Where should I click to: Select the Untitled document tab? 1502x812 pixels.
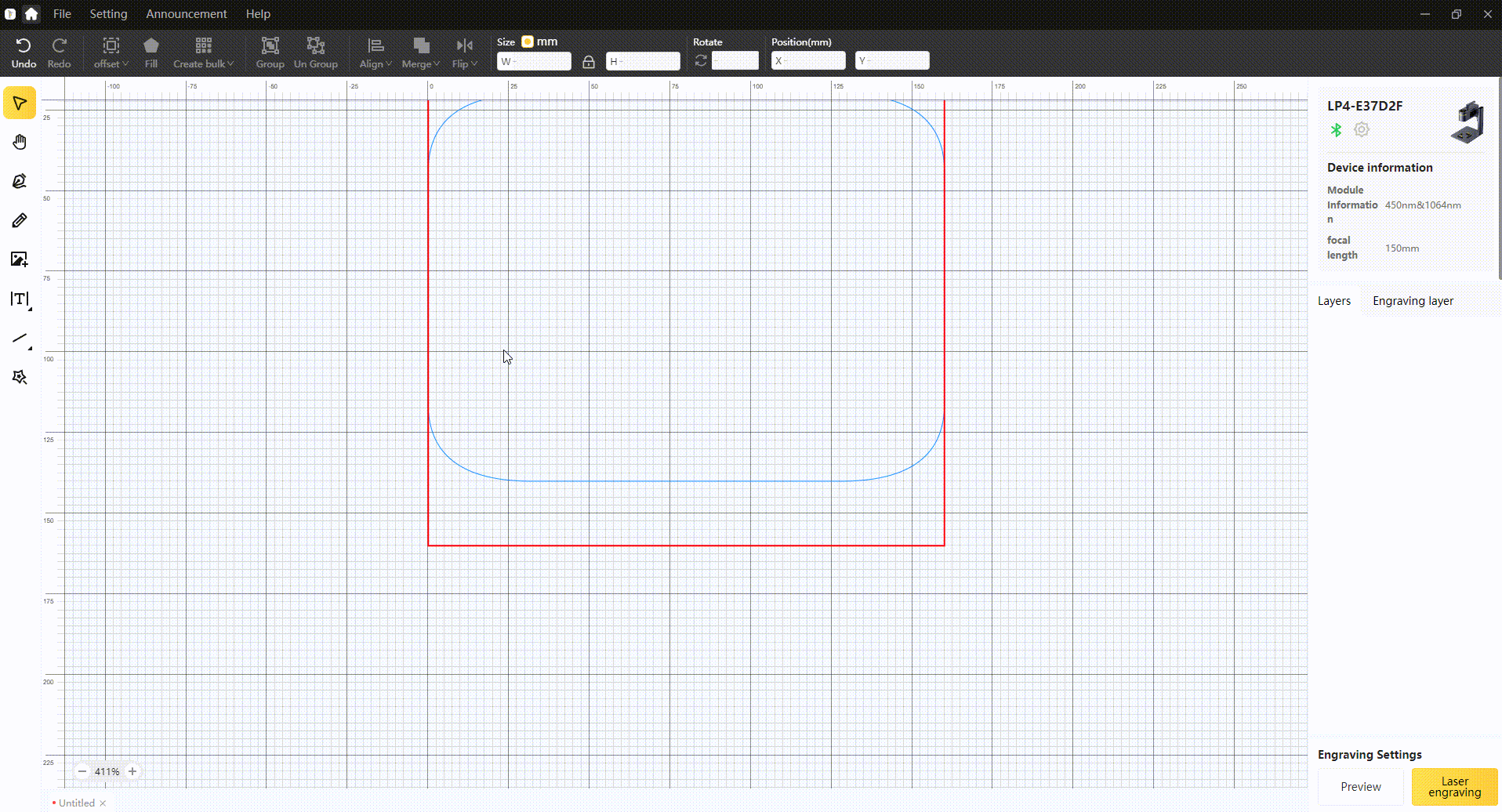[x=76, y=803]
